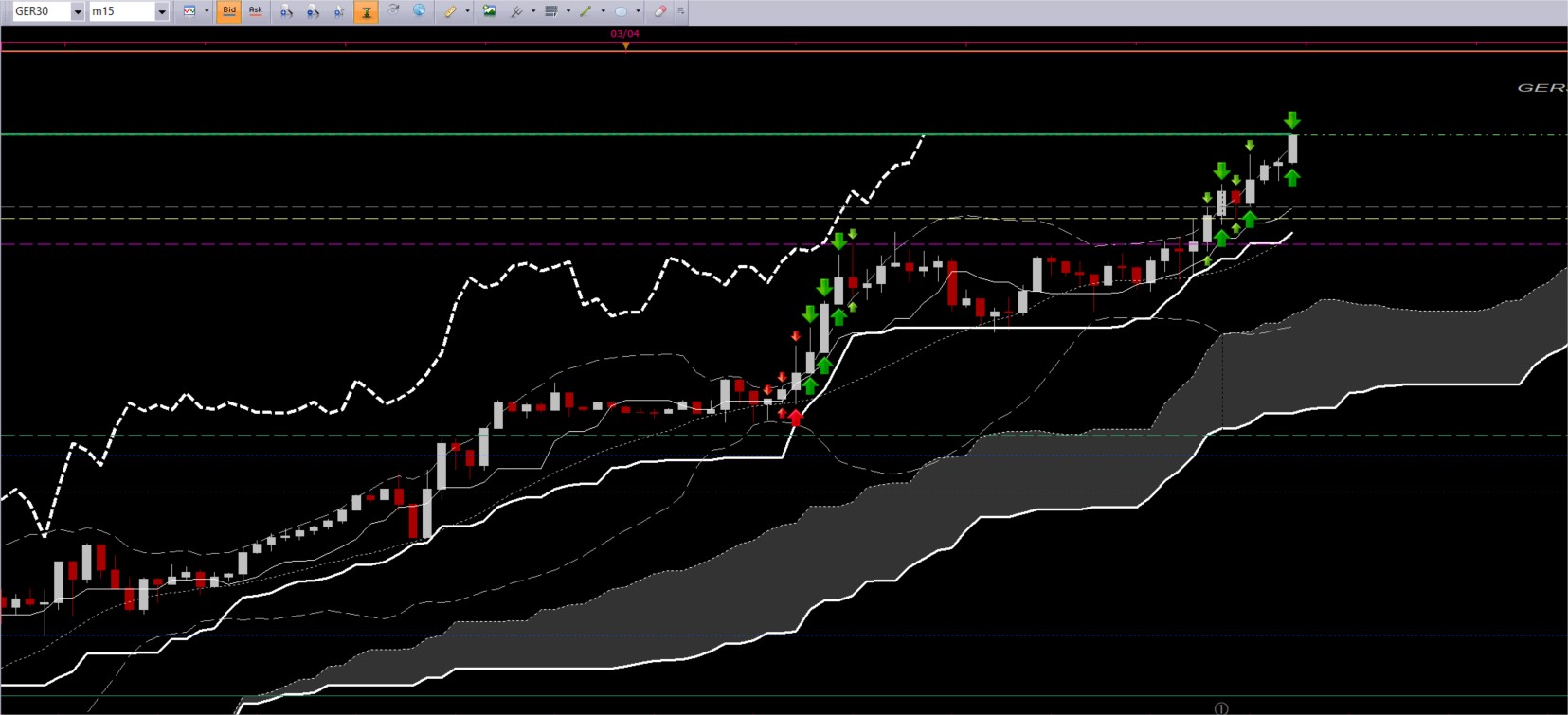Select the pitchfork drawing tool
The image size is (1568, 715).
pos(516,11)
